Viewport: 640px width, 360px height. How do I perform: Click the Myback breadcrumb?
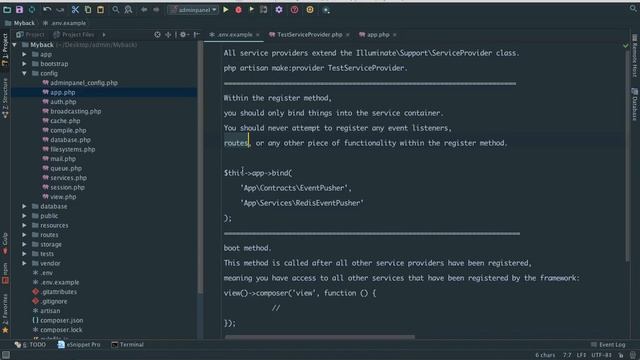[x=20, y=23]
